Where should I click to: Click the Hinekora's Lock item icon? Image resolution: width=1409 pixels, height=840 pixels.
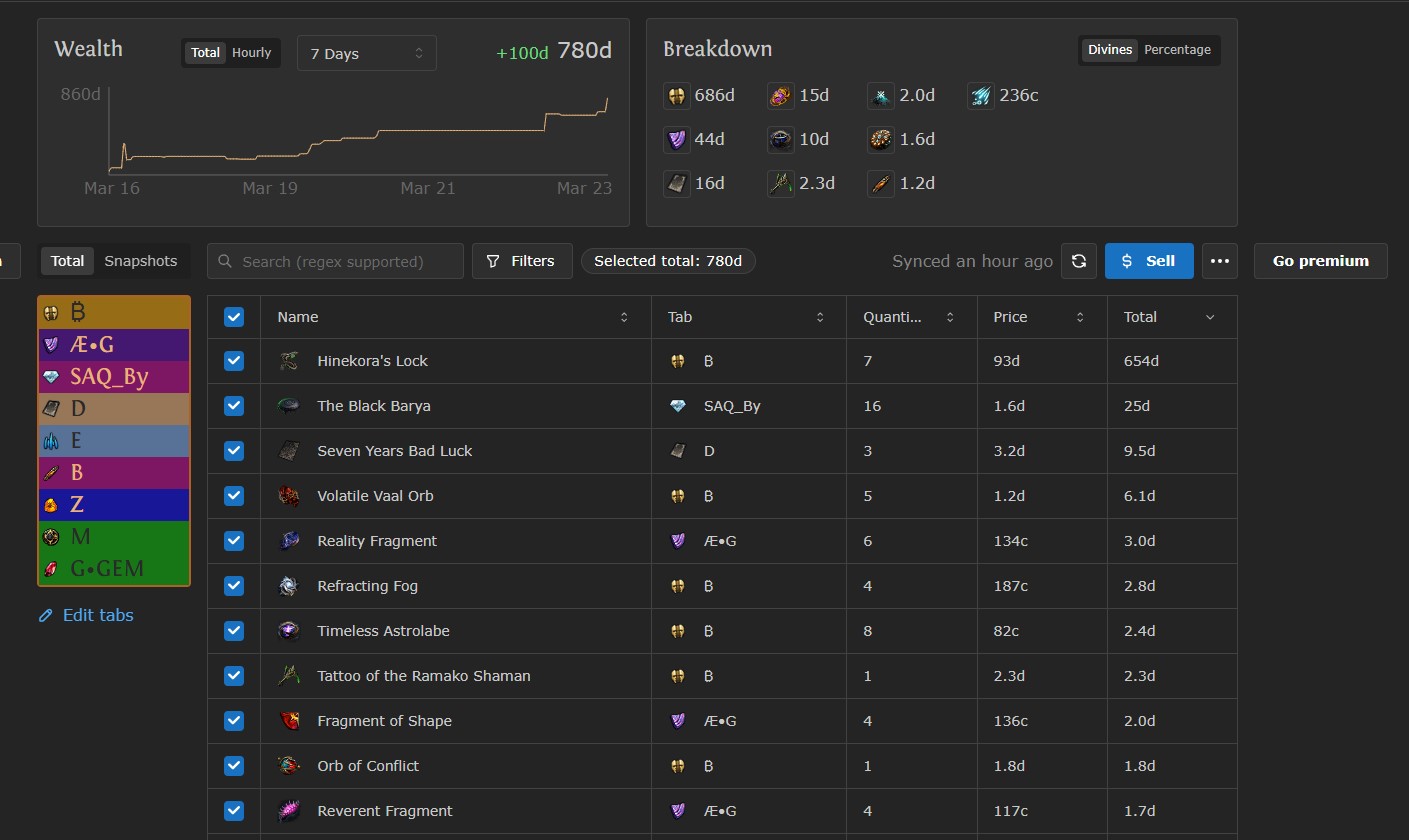point(289,361)
